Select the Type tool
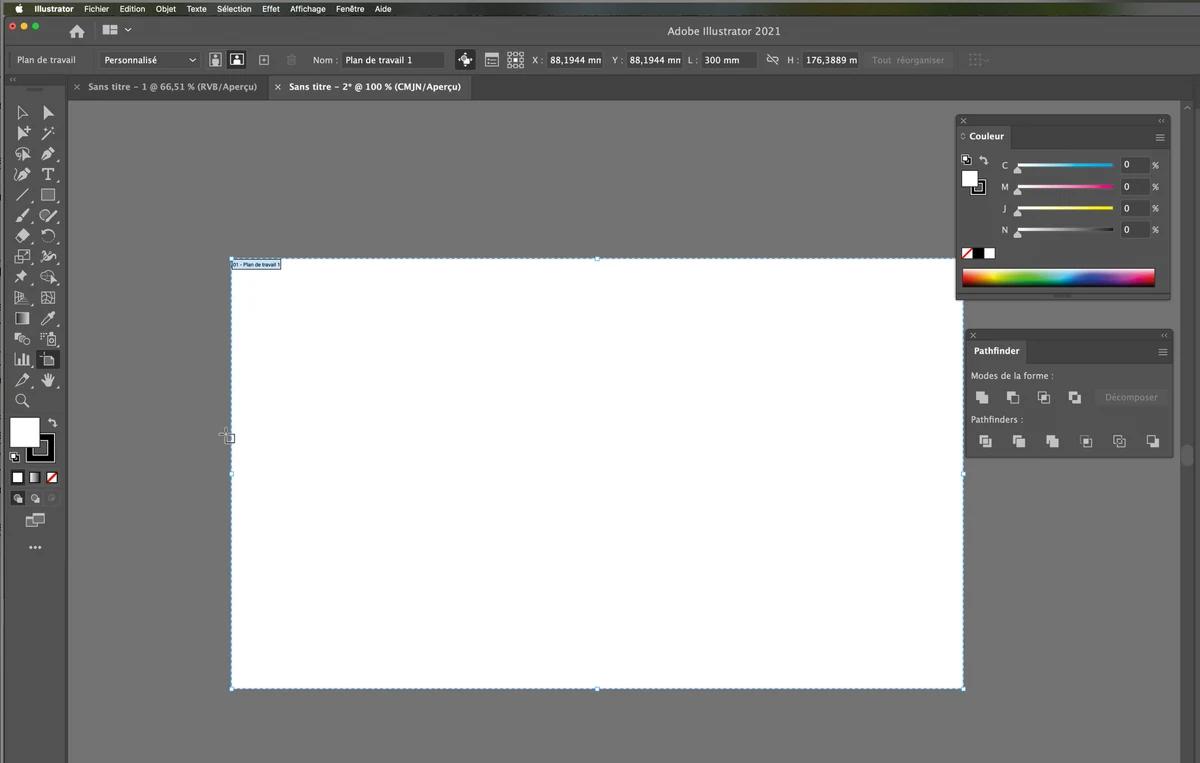1200x763 pixels. (48, 174)
